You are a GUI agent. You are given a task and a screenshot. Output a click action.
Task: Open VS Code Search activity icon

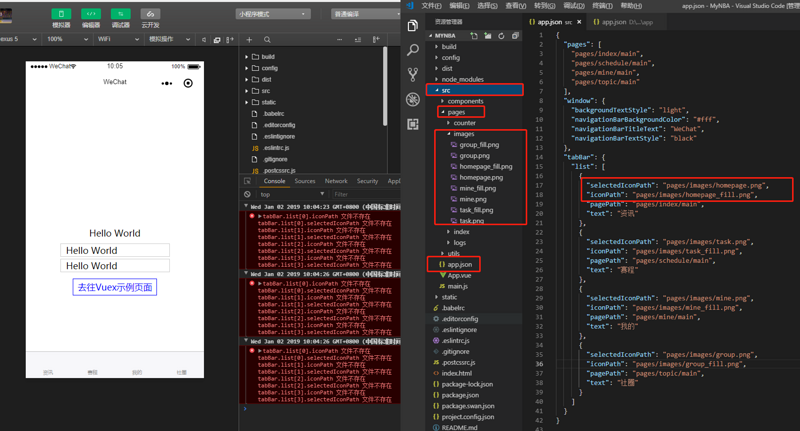coord(413,49)
